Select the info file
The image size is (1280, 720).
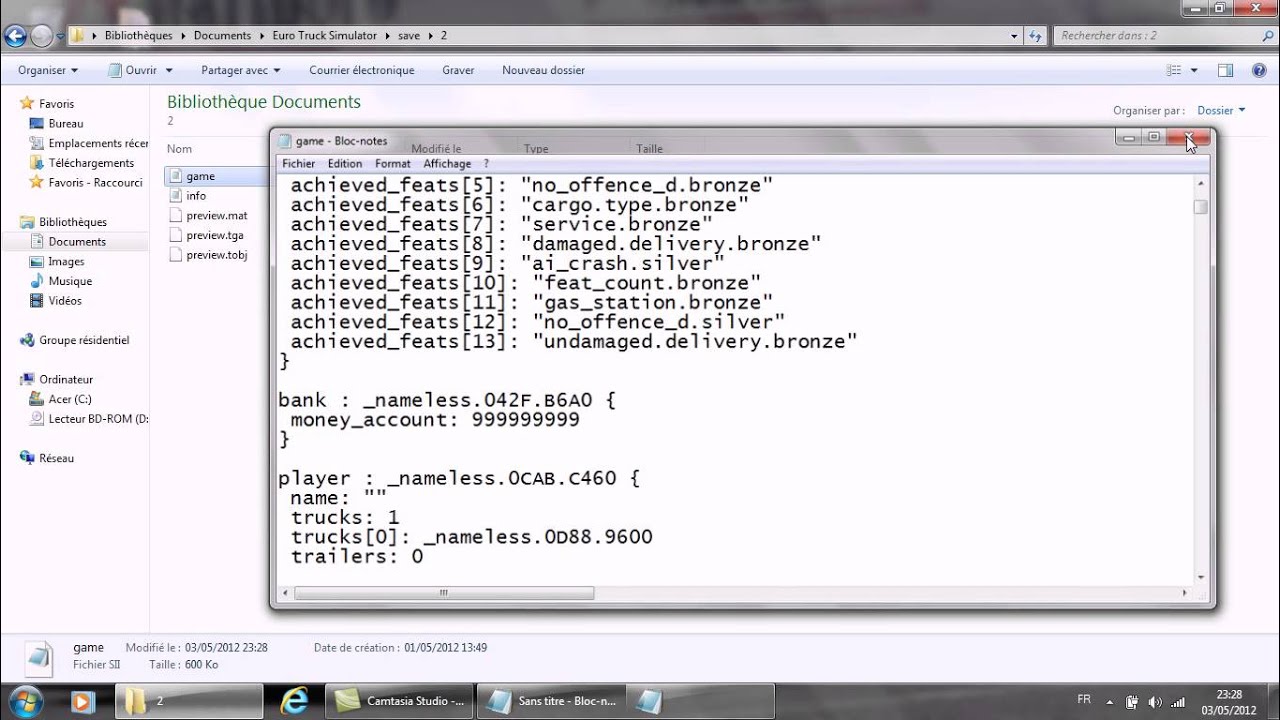click(196, 196)
